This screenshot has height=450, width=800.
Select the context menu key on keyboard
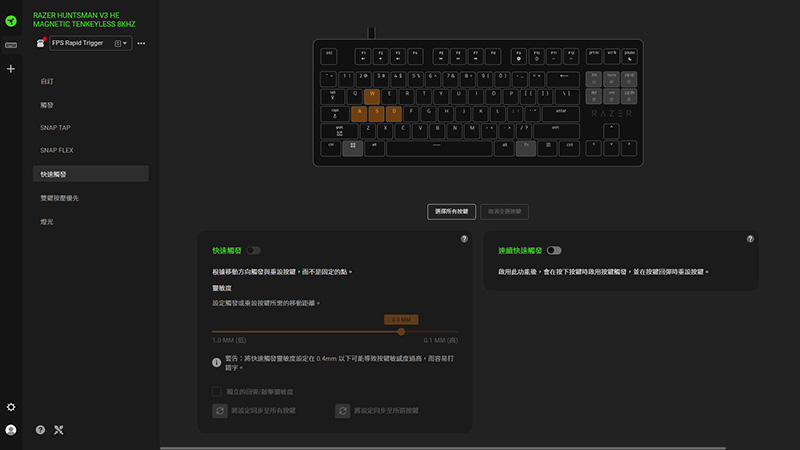pyautogui.click(x=548, y=148)
